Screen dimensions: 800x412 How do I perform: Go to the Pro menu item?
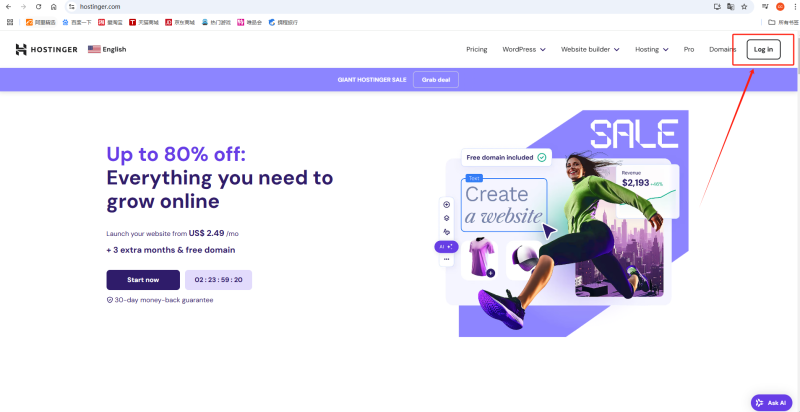tap(689, 49)
